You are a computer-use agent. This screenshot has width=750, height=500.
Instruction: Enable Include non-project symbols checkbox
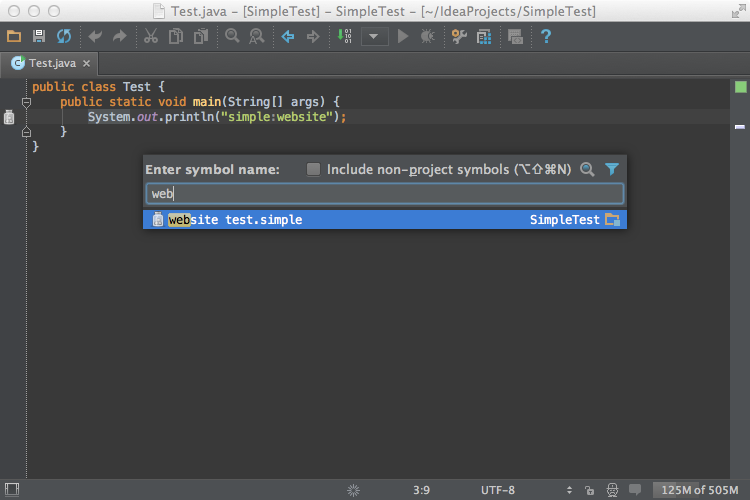tap(314, 170)
